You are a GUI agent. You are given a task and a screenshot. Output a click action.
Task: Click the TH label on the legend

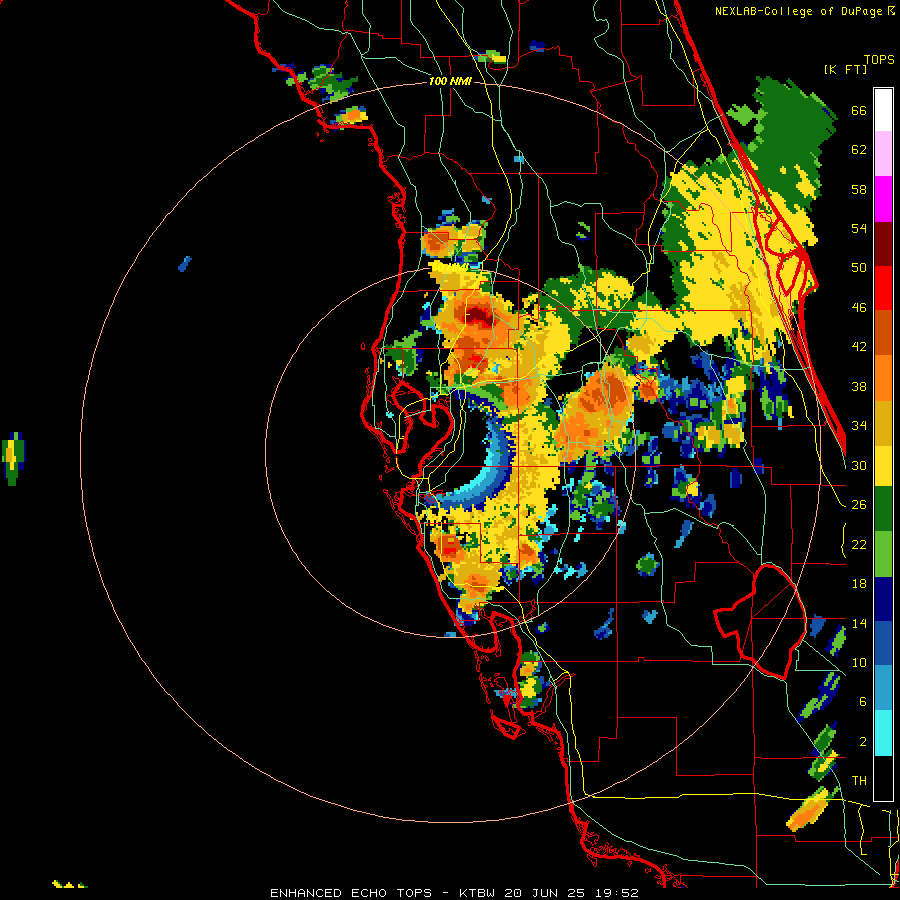859,781
